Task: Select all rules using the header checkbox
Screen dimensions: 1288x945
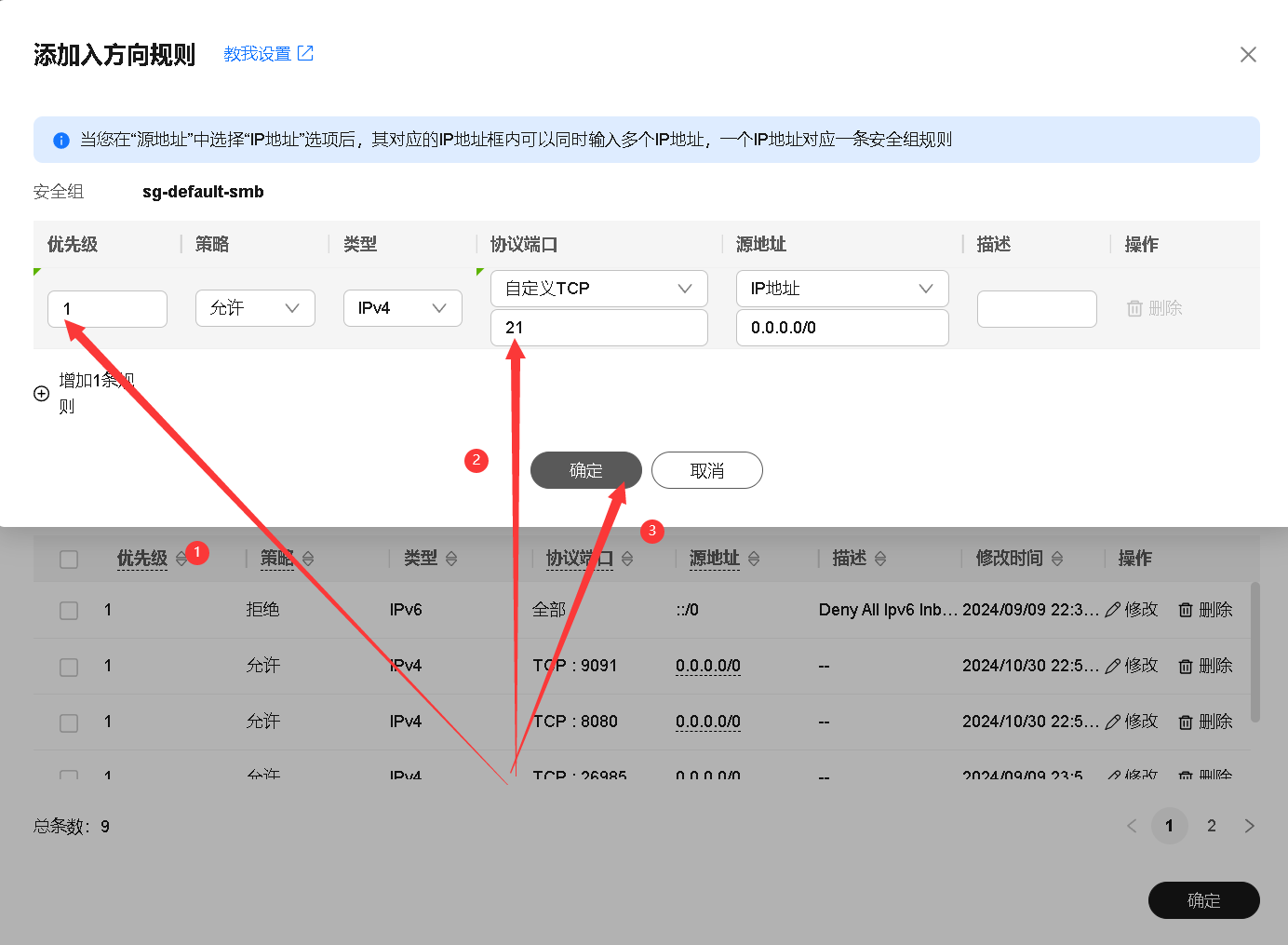Action: coord(69,559)
